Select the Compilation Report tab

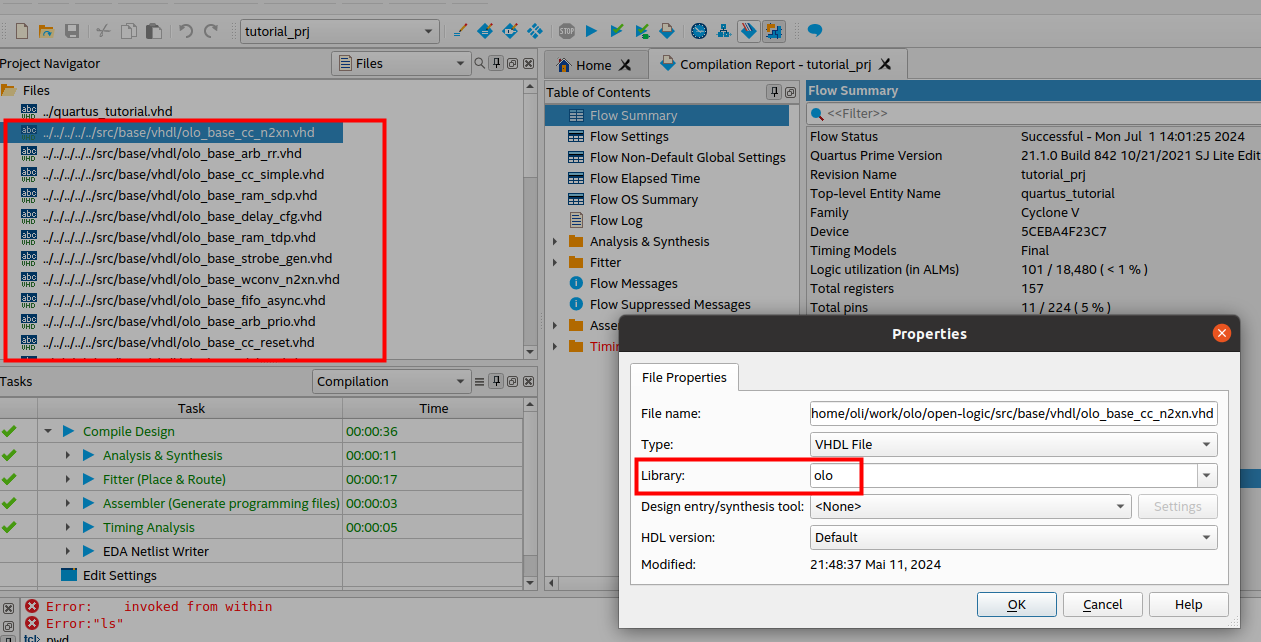[777, 65]
